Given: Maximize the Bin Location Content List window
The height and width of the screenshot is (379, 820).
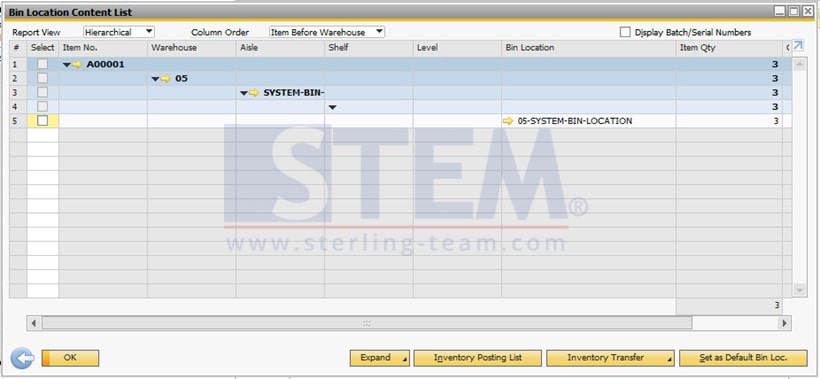Looking at the screenshot, I should click(x=794, y=11).
